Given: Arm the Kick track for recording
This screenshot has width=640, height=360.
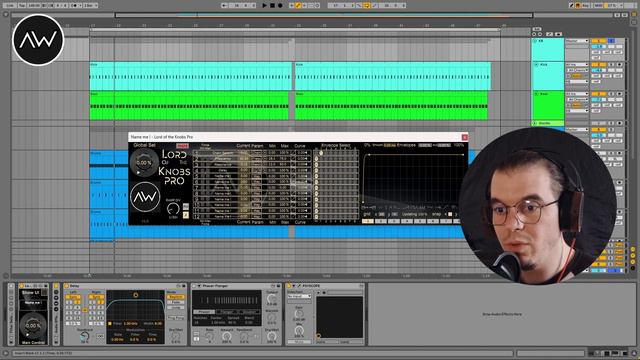Looking at the screenshot, I should [619, 64].
